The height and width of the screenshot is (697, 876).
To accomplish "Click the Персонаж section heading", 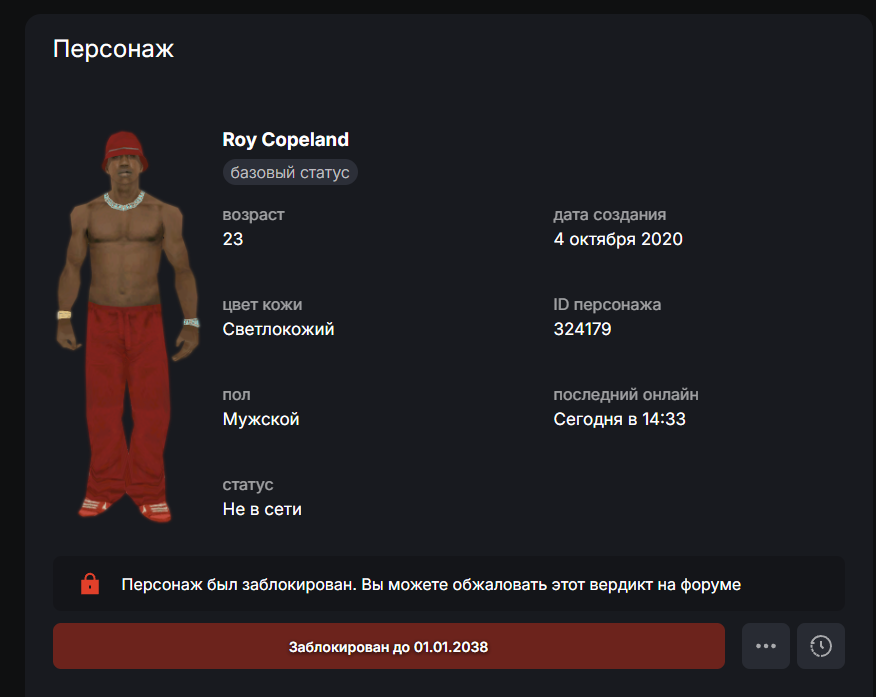I will 113,49.
